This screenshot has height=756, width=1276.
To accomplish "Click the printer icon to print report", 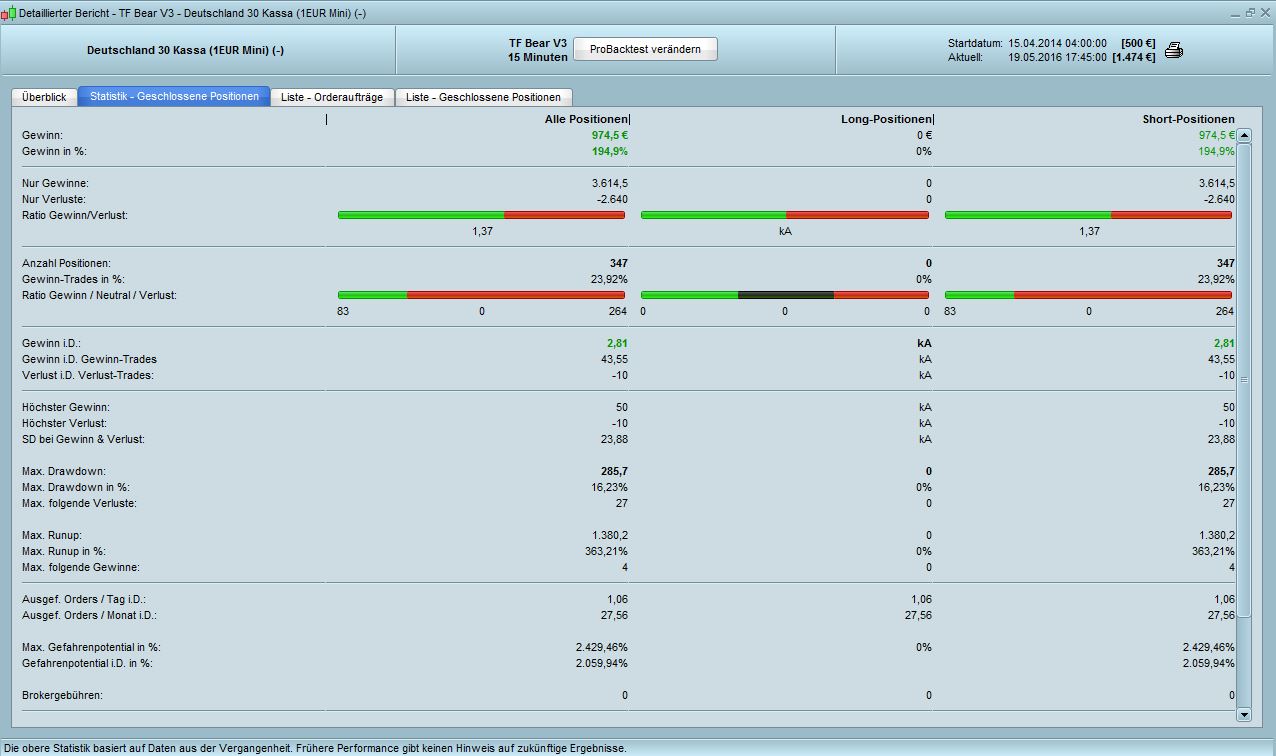I will (x=1174, y=50).
